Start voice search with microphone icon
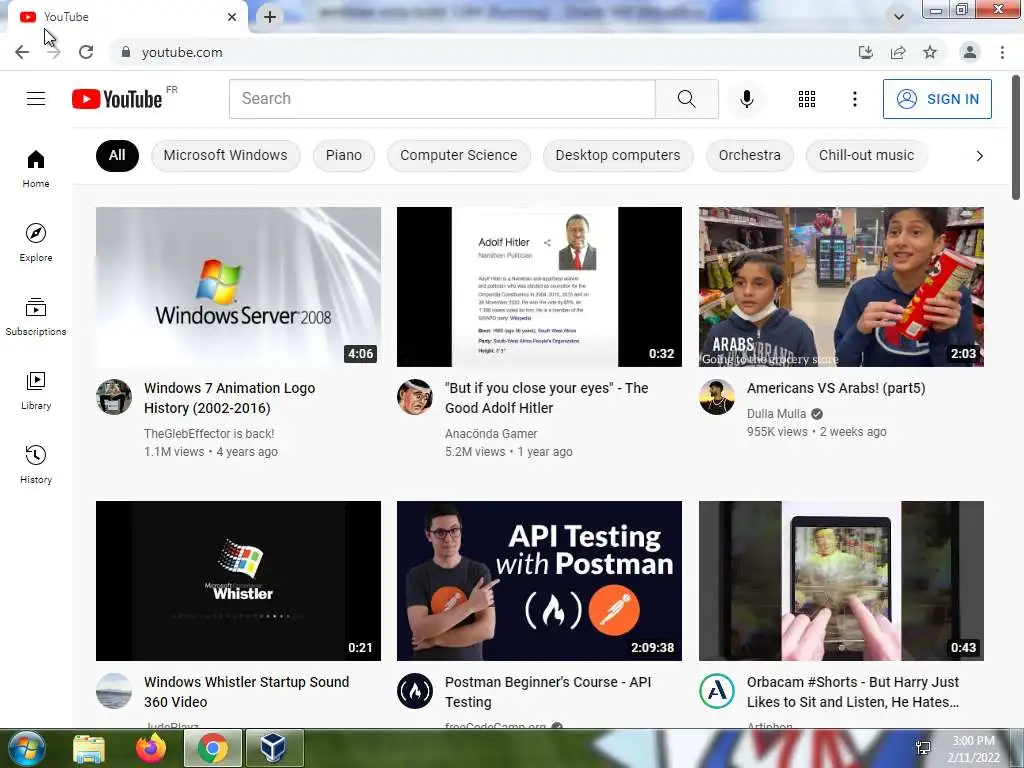 (746, 99)
